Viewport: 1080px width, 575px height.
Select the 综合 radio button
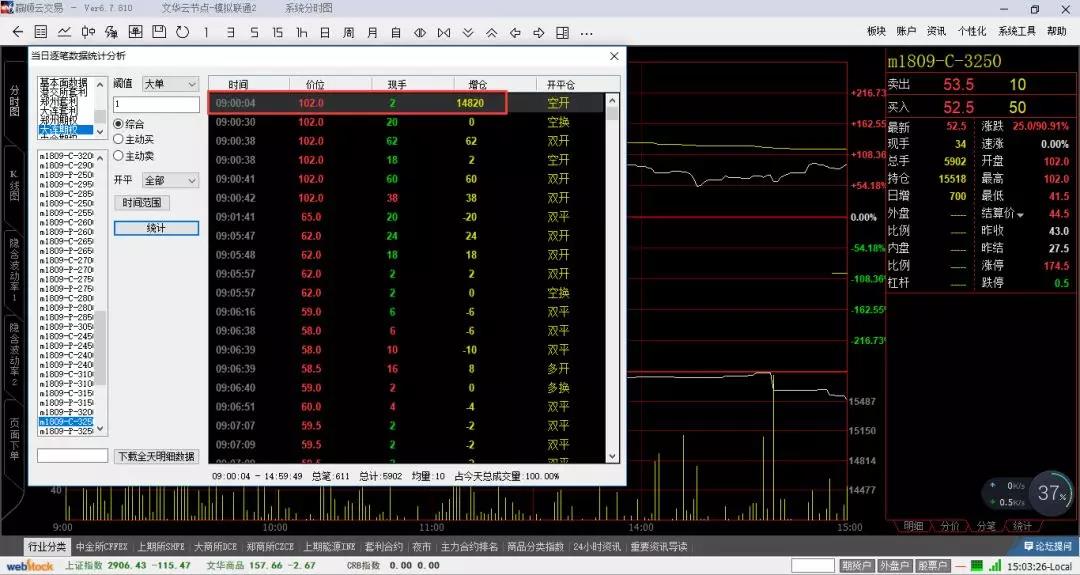[x=119, y=124]
